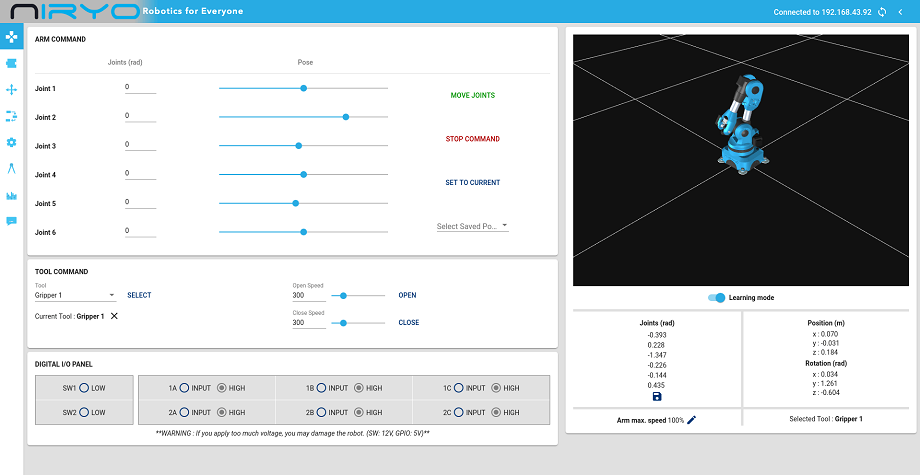This screenshot has height=475, width=920.
Task: Click the STOP COMMAND button
Action: (x=472, y=139)
